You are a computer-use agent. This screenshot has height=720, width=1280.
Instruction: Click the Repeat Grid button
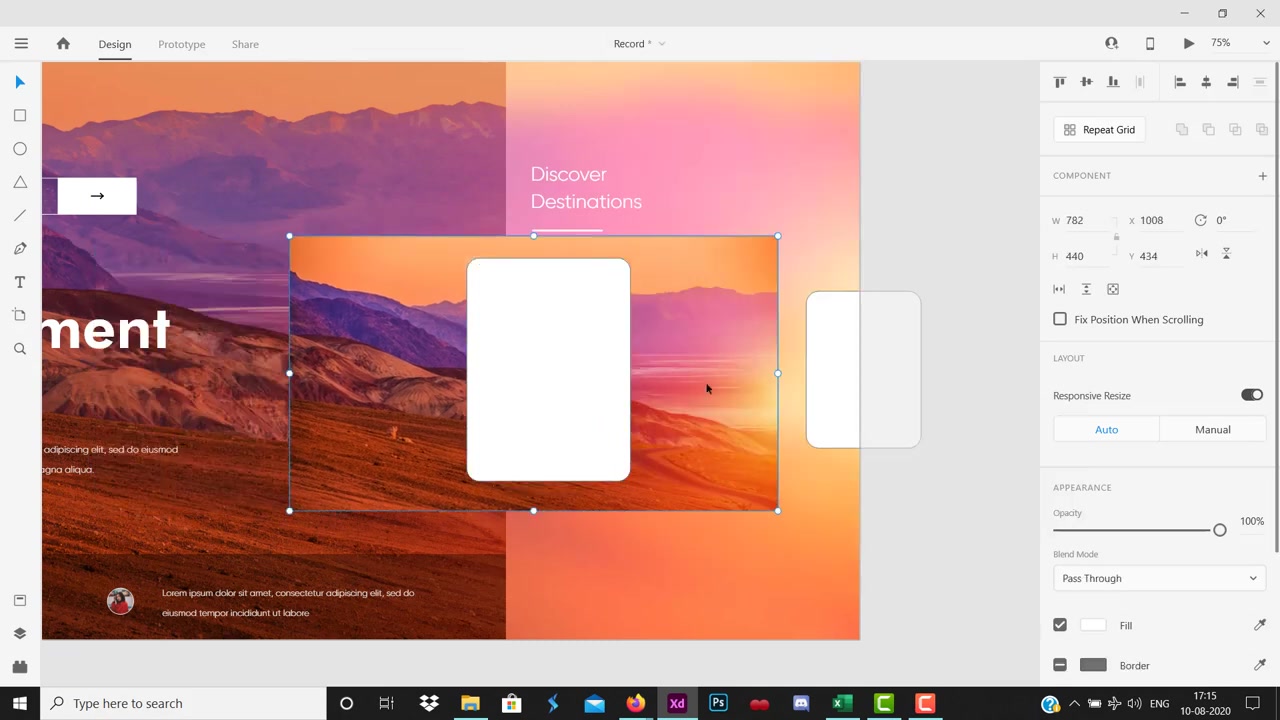pos(1098,129)
